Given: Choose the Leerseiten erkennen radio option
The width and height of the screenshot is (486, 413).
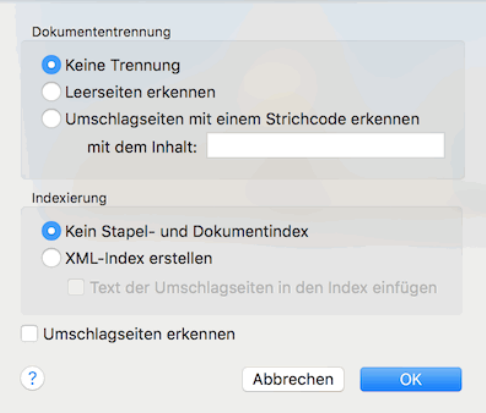Looking at the screenshot, I should 51,92.
